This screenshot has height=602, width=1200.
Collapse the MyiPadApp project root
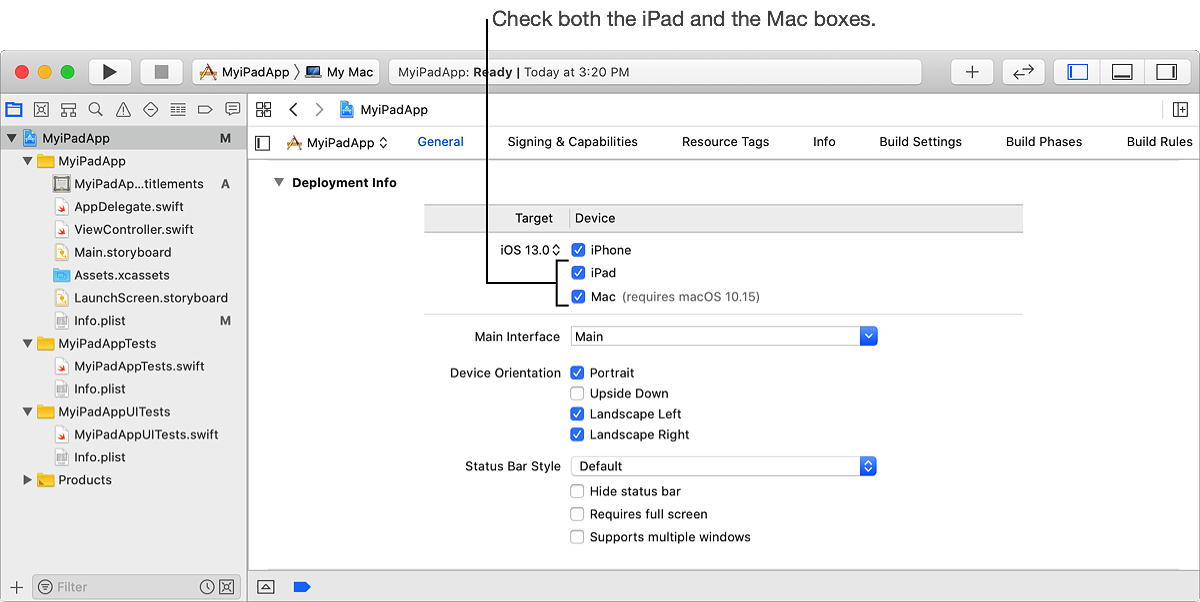[x=12, y=138]
